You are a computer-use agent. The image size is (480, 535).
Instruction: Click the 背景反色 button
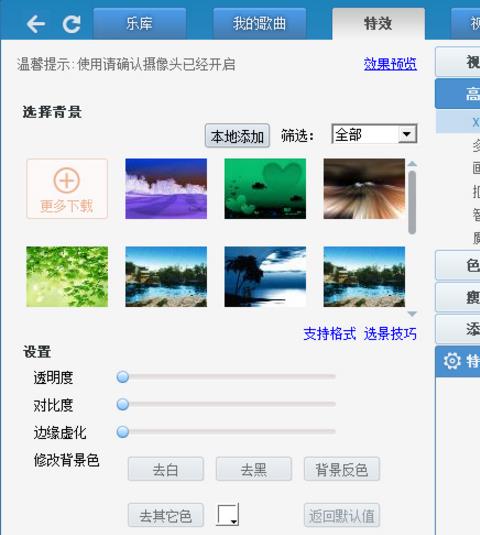(342, 469)
